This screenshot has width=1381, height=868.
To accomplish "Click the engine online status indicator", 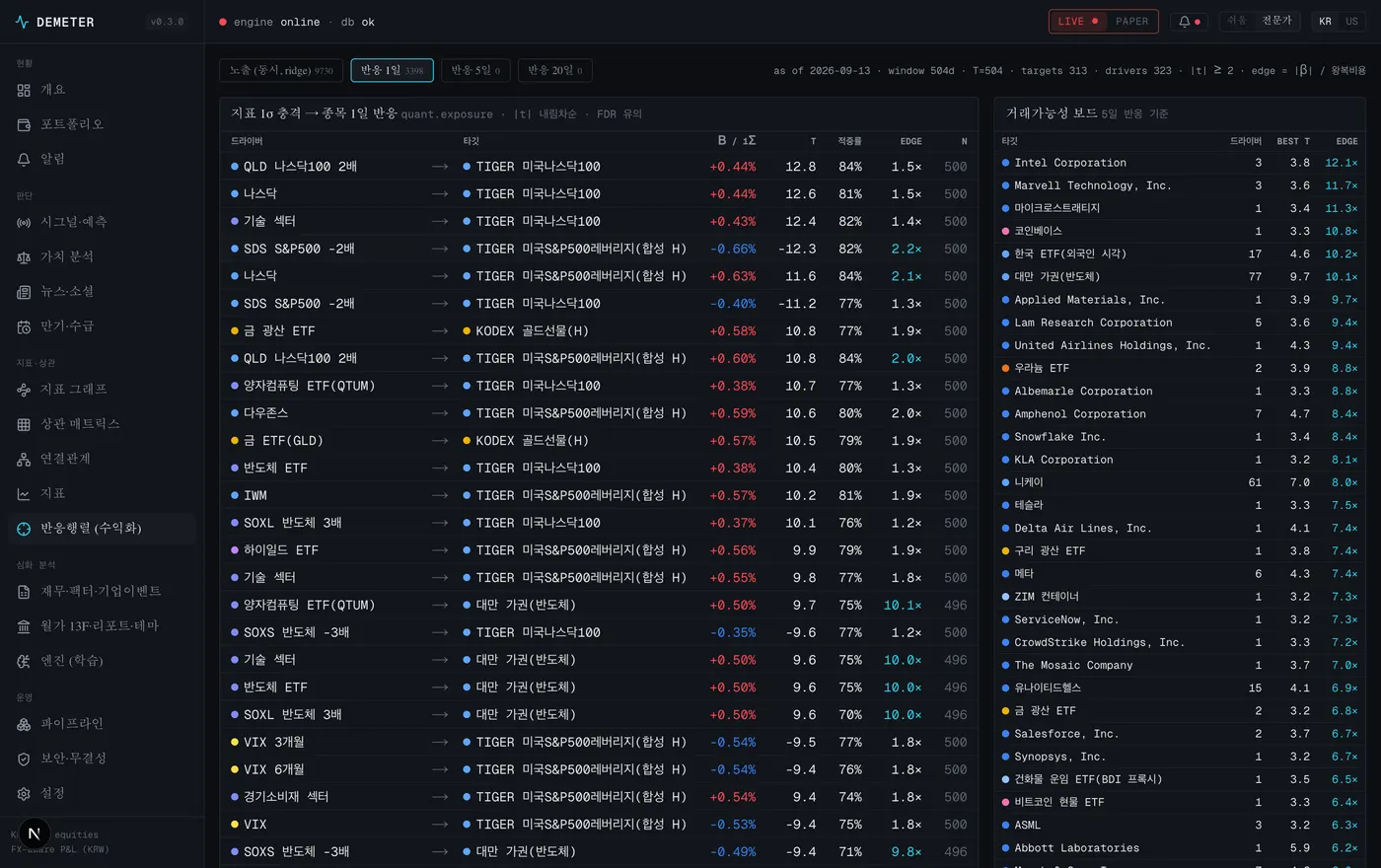I will coord(269,22).
